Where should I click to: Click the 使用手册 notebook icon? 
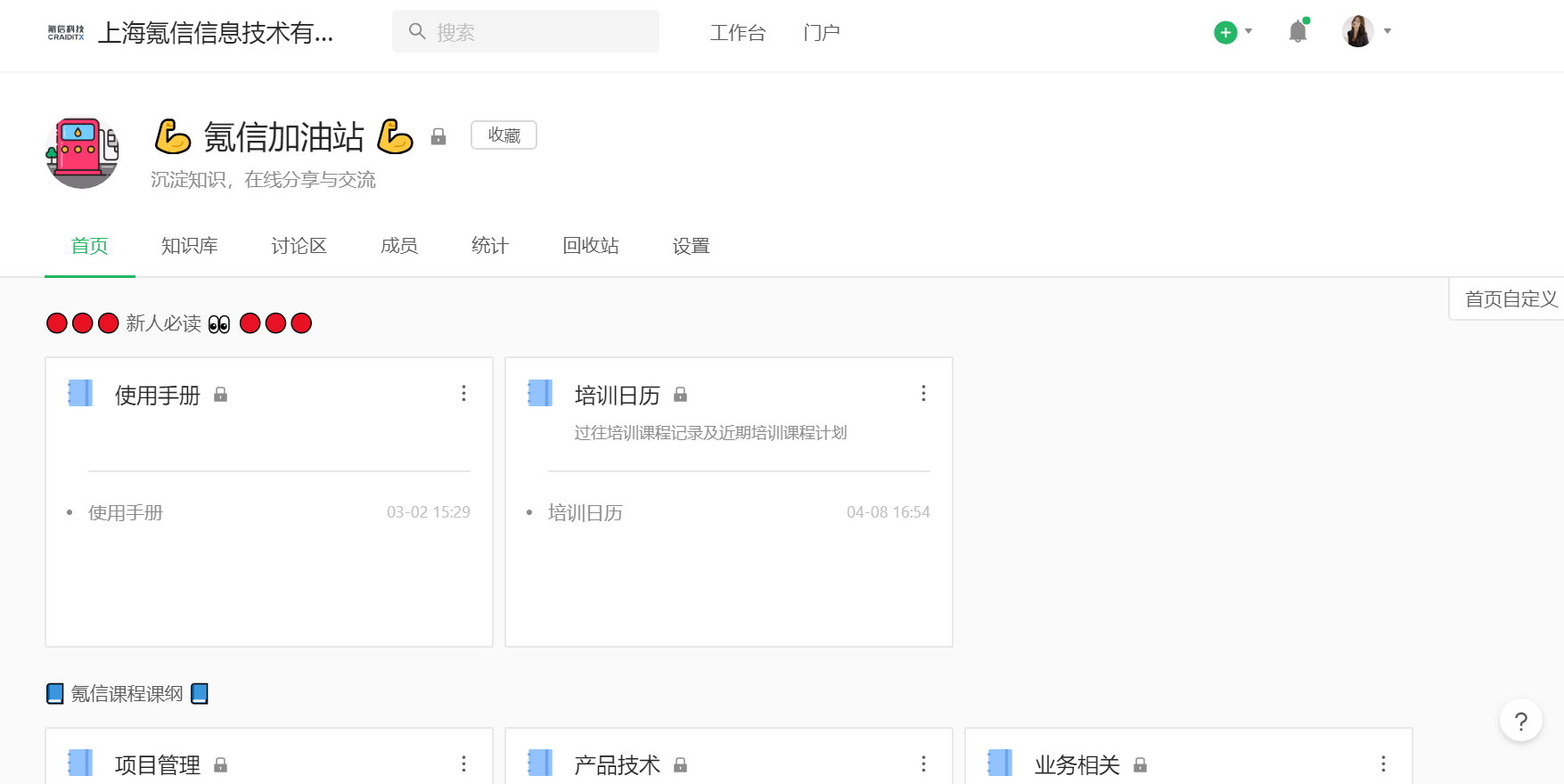[x=80, y=393]
